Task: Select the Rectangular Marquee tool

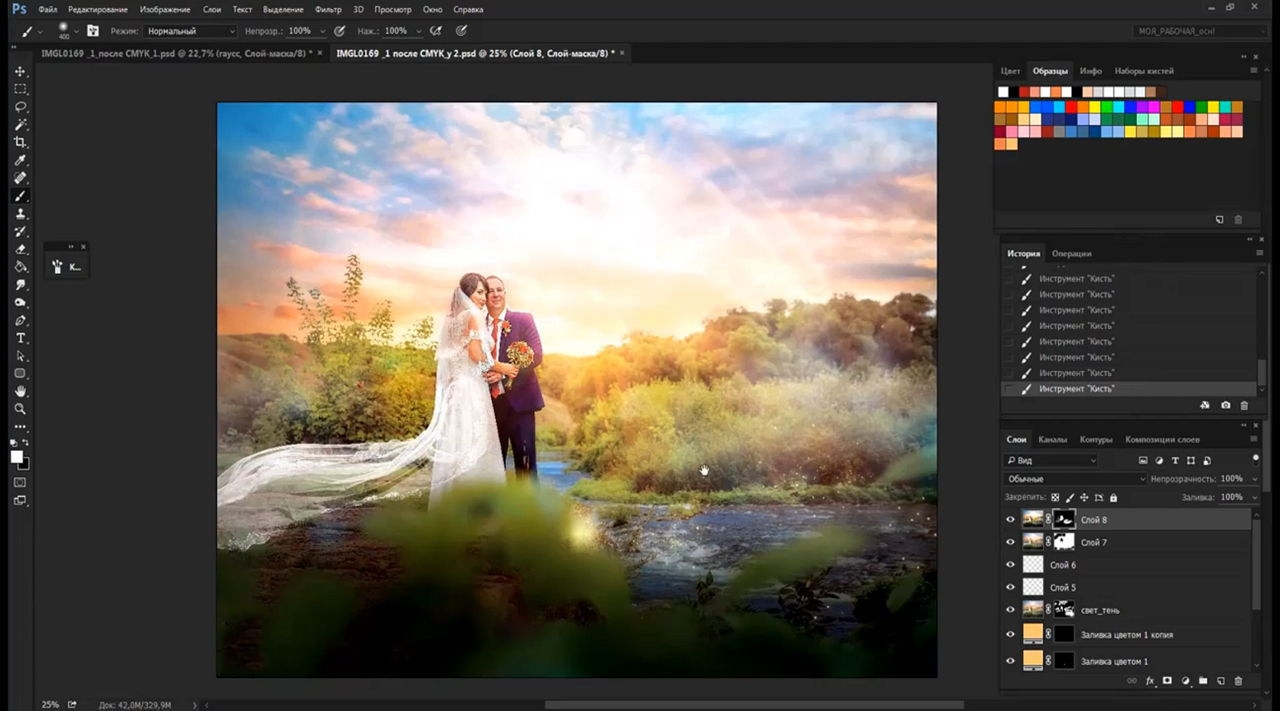Action: (x=20, y=89)
